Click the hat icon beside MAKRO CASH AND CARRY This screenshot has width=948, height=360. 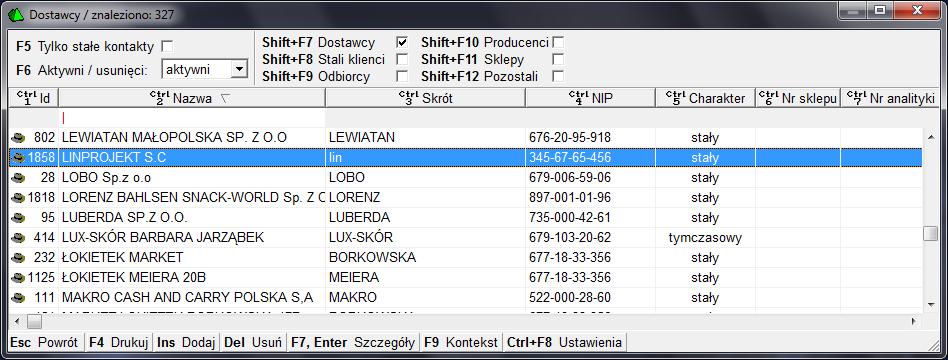(18, 298)
